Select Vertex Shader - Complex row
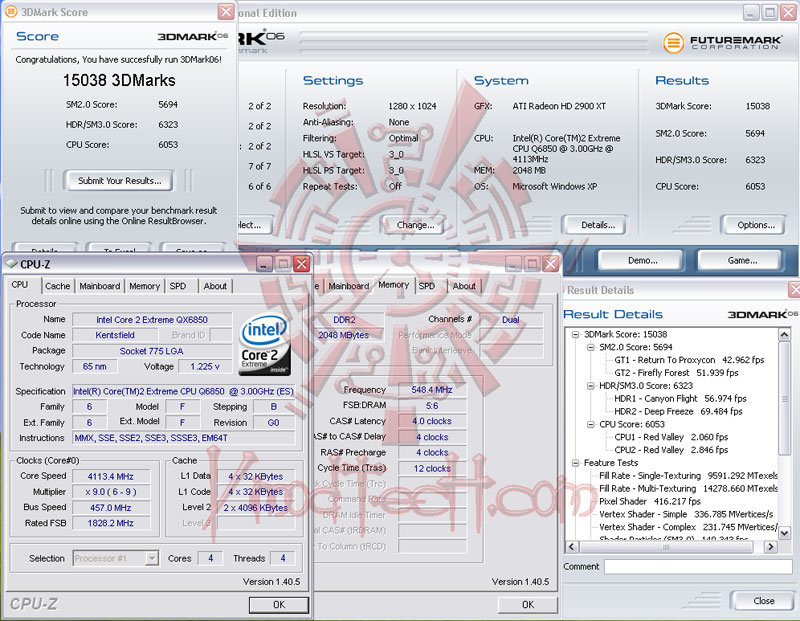This screenshot has width=800, height=621. (x=688, y=527)
